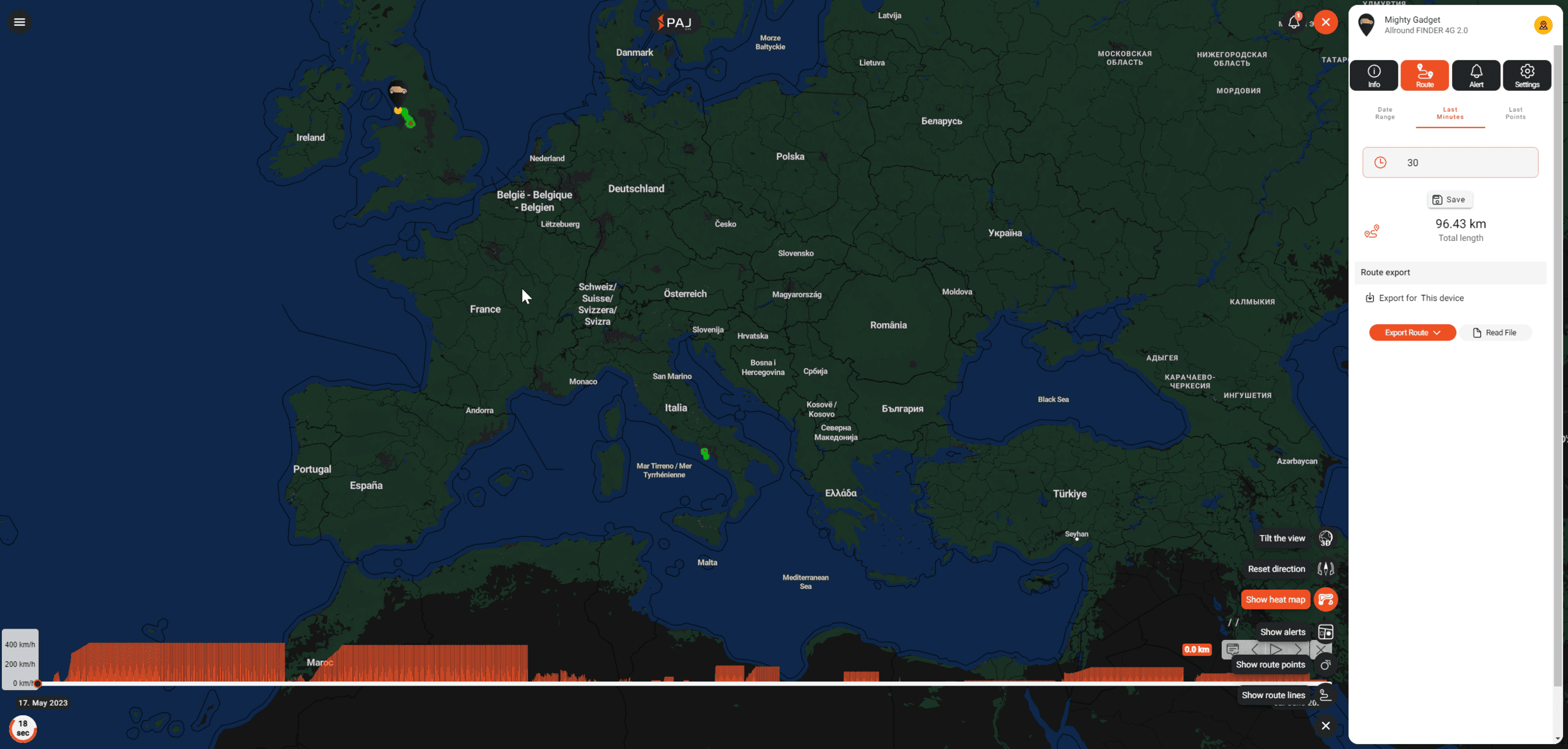Open the device Settings gear tab
Image resolution: width=1568 pixels, height=749 pixels.
click(x=1527, y=75)
